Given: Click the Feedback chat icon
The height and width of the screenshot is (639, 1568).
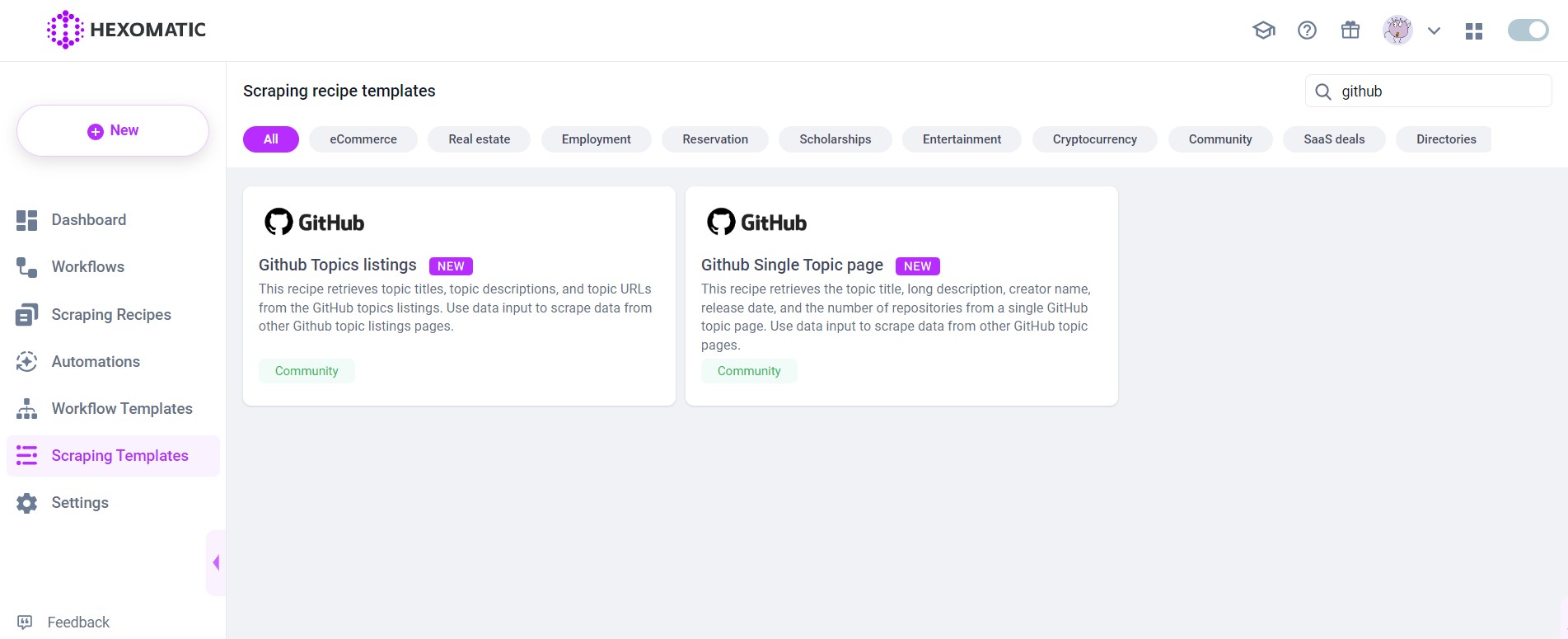Looking at the screenshot, I should coord(26,623).
